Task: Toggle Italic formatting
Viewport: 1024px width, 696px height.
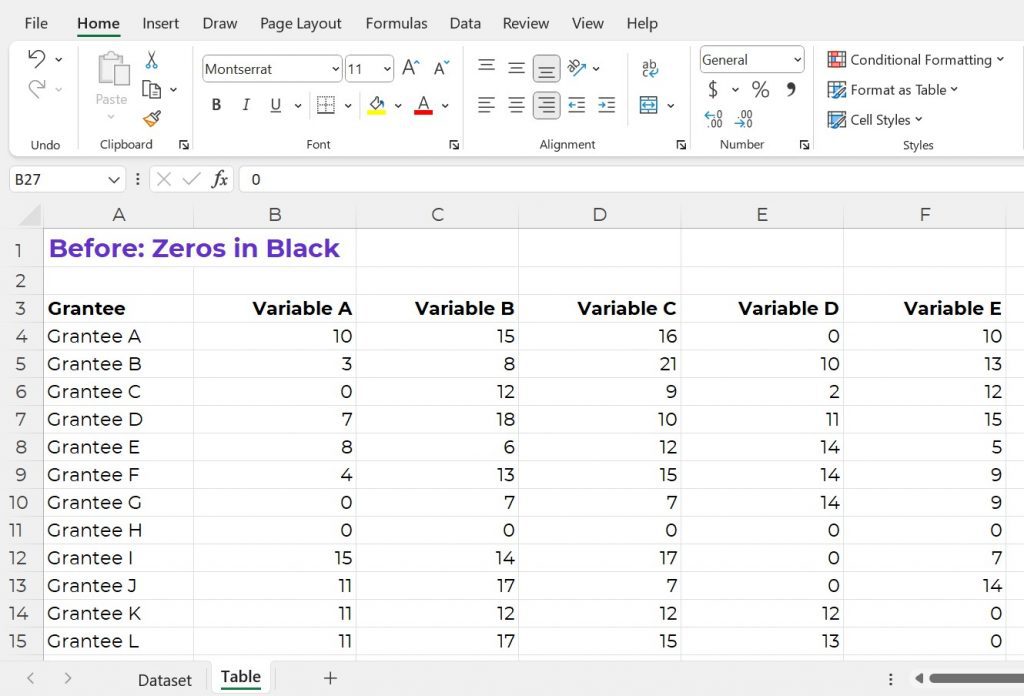Action: coord(246,105)
